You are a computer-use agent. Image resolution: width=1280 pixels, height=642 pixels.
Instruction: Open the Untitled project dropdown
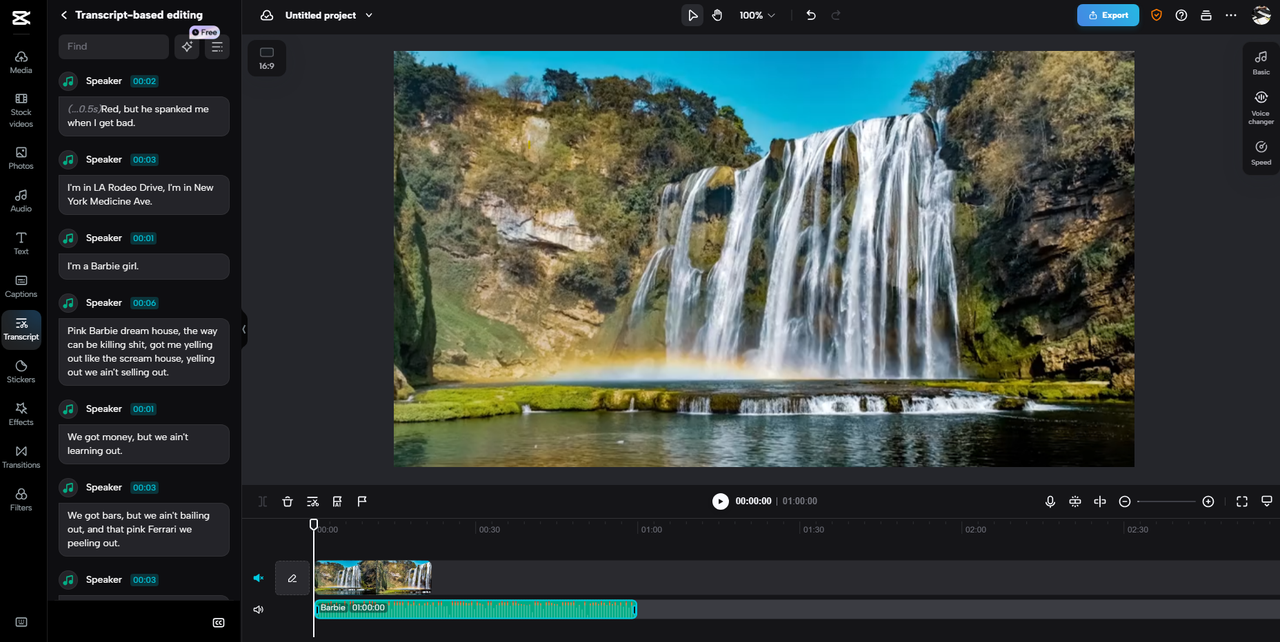[x=328, y=15]
